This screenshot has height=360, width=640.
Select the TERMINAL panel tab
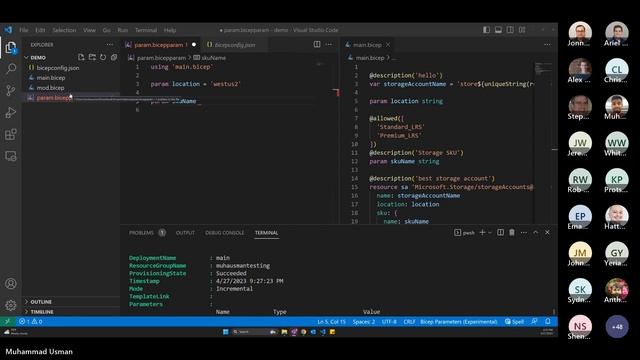[x=267, y=233]
